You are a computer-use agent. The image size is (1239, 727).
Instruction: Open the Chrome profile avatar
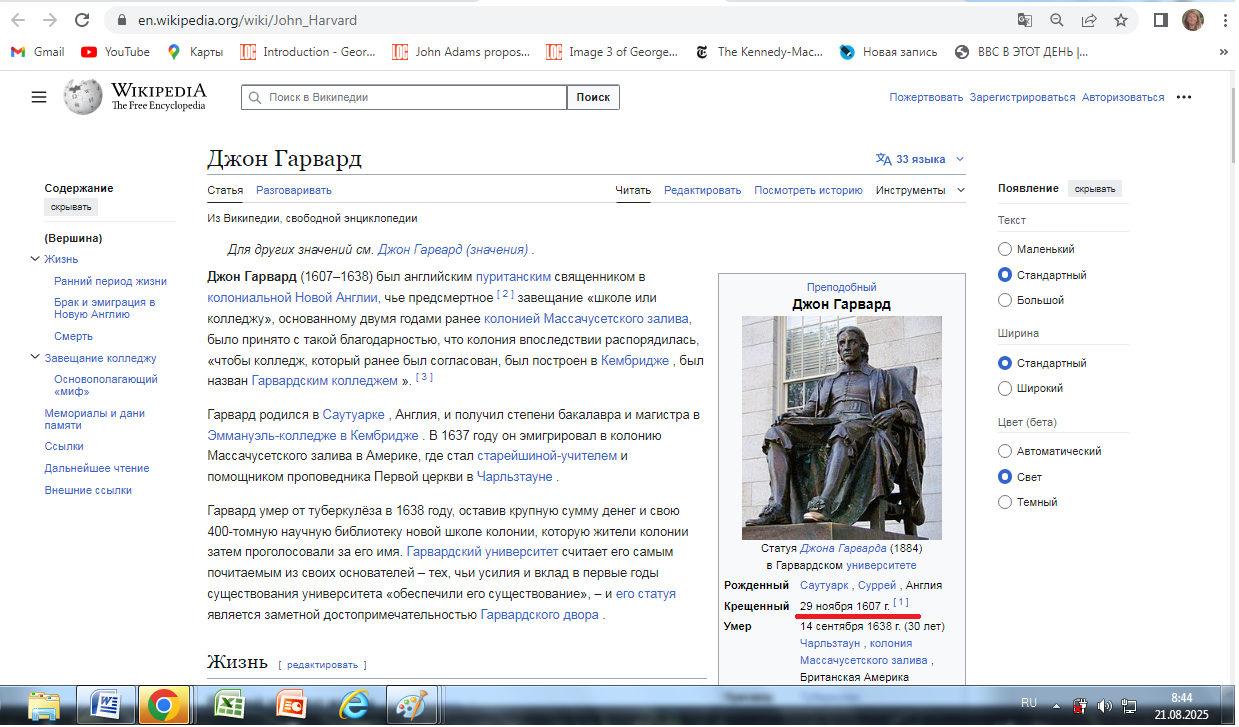pos(1192,20)
